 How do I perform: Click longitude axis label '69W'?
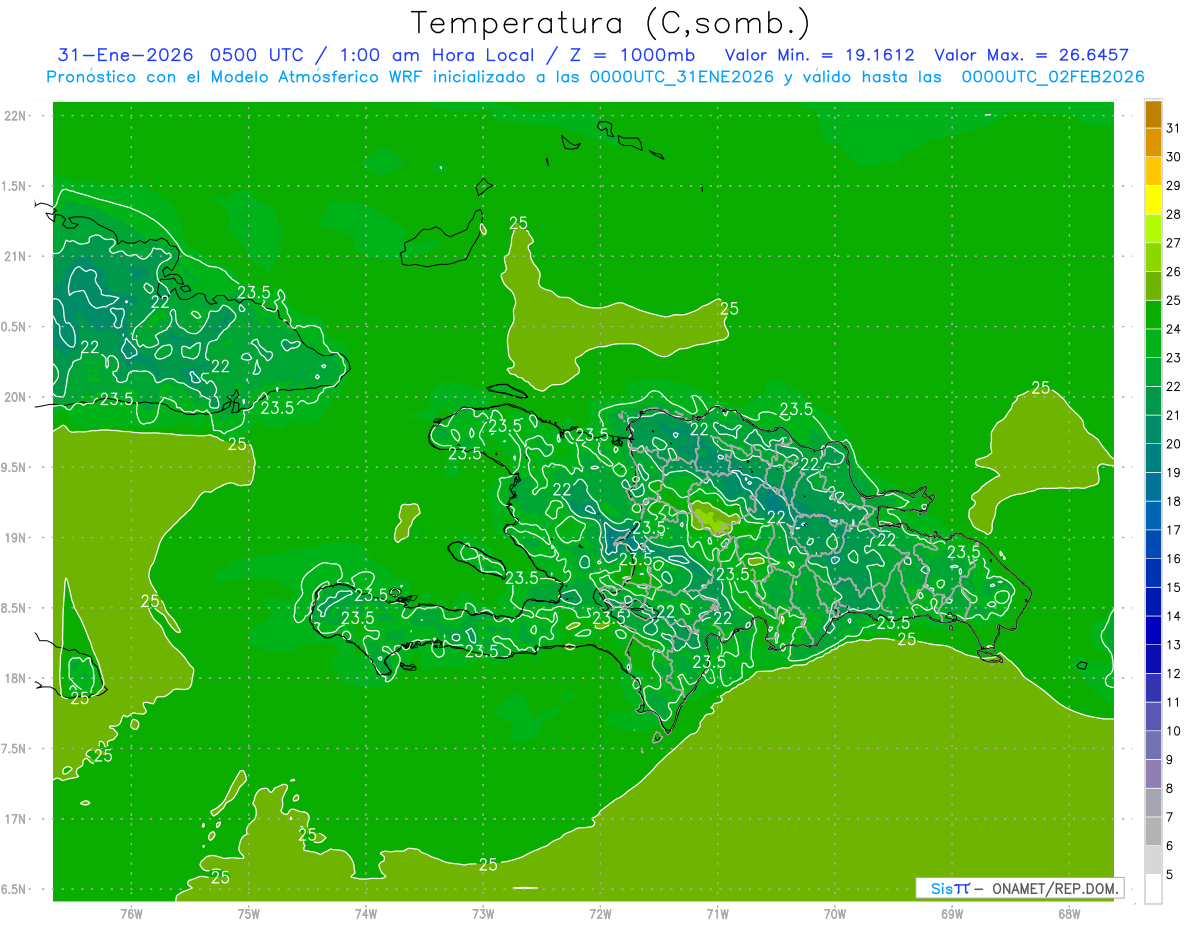tap(952, 914)
